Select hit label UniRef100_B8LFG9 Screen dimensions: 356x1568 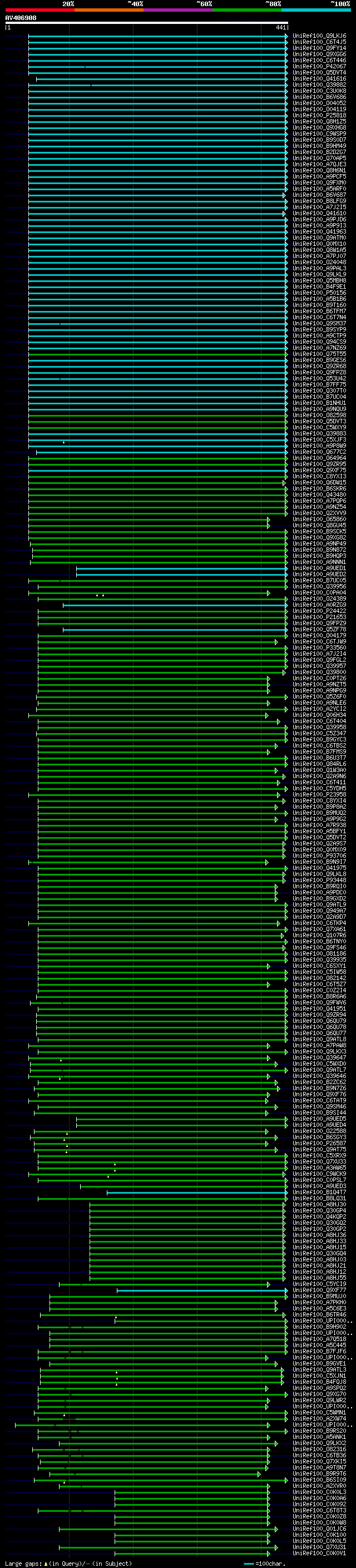[319, 201]
